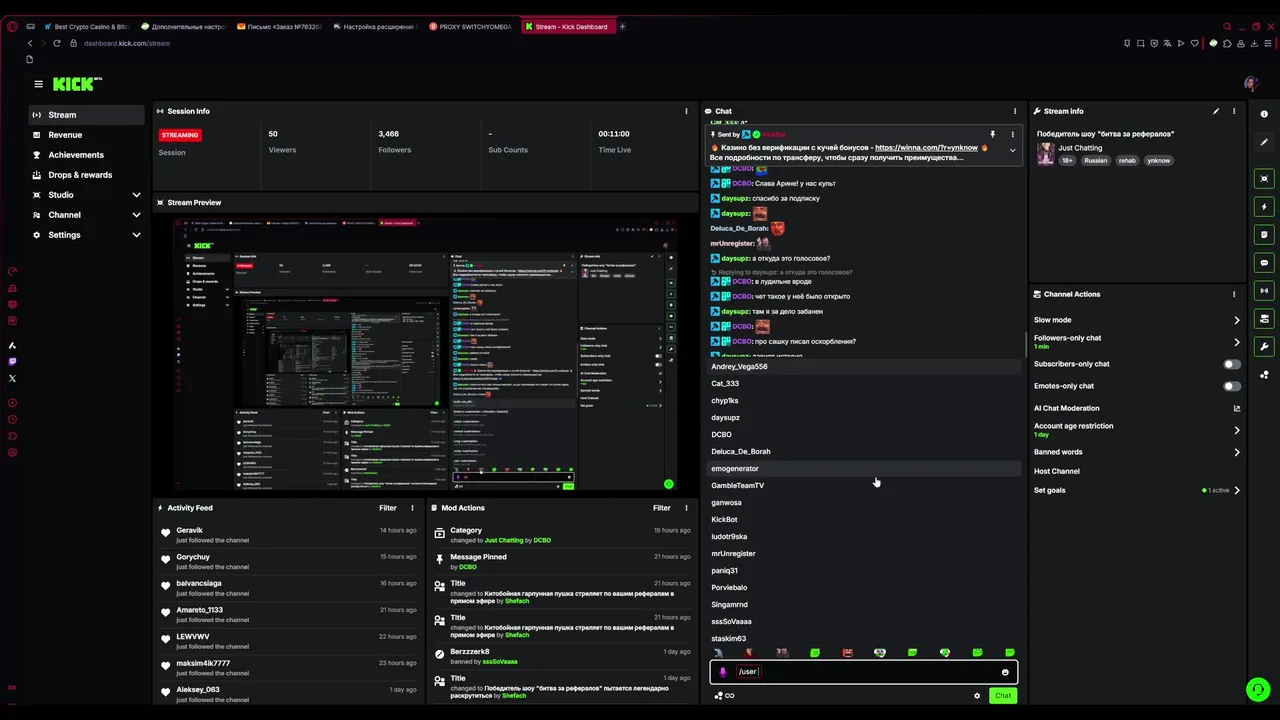
Task: Click the focus frame icon in right toolbar
Action: point(1264,179)
